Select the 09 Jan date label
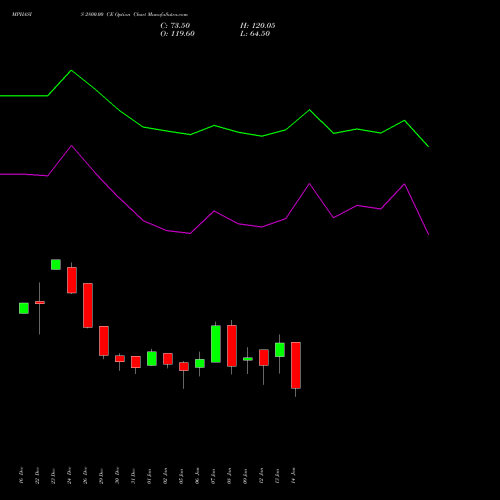This screenshot has width=500, height=500. pyautogui.click(x=245, y=476)
